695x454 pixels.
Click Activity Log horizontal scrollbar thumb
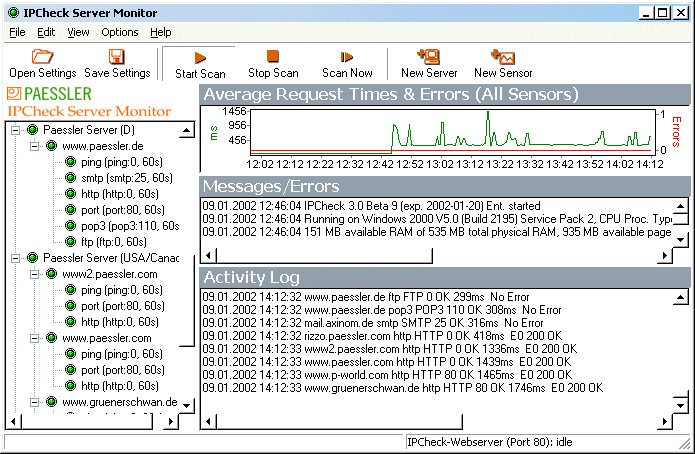coord(339,421)
